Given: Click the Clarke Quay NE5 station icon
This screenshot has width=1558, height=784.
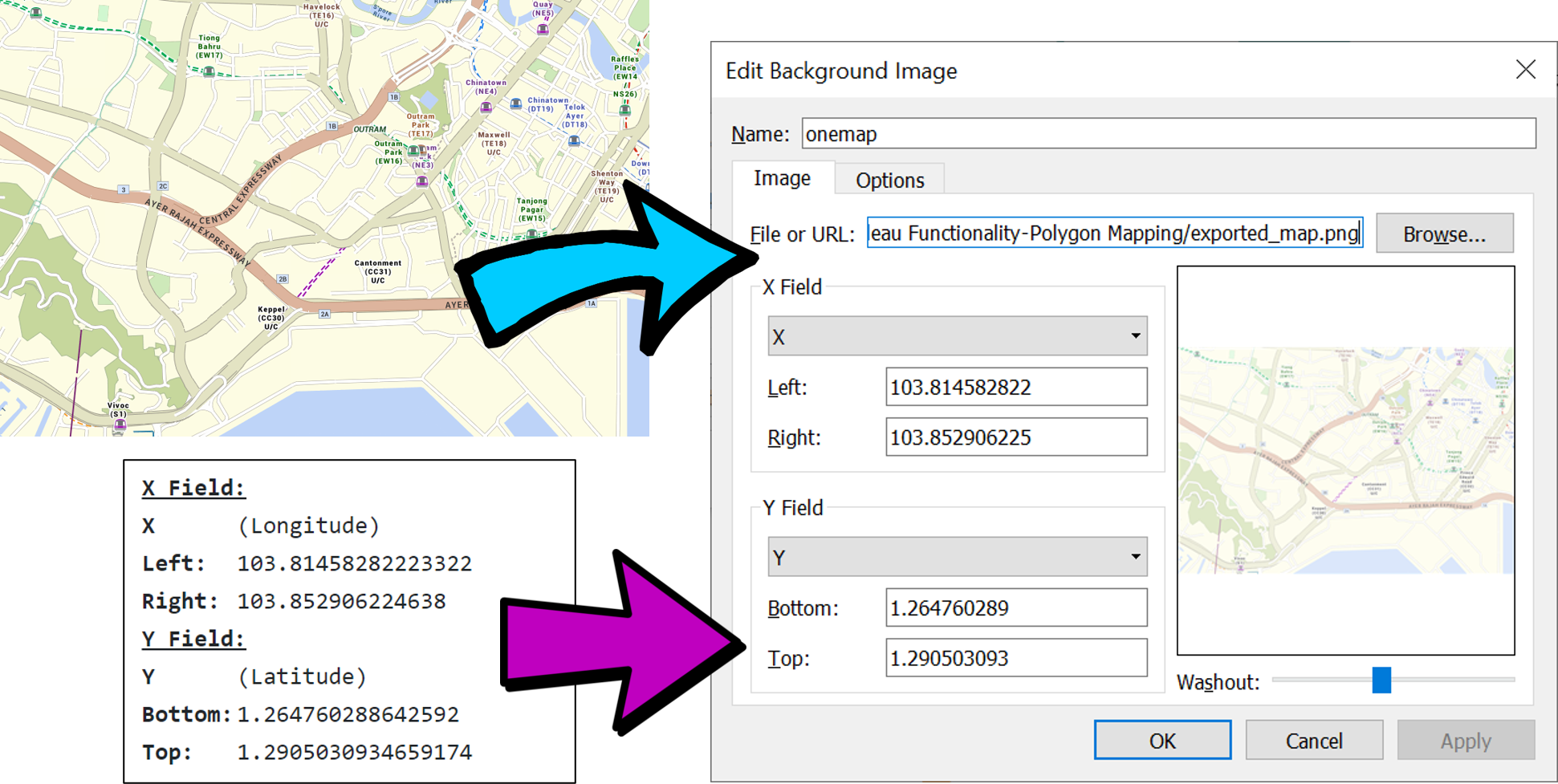Looking at the screenshot, I should click(x=543, y=30).
